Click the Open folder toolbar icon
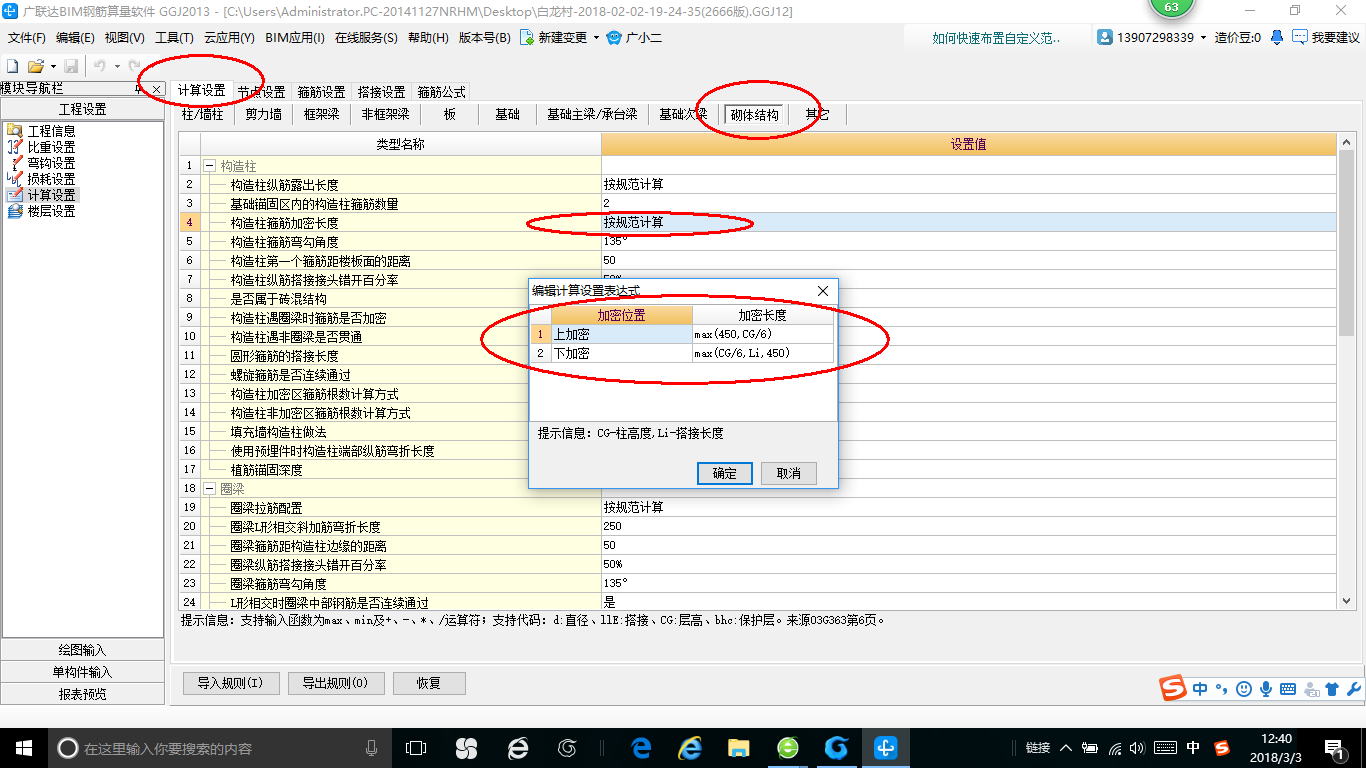Screen dimensions: 1366x768 tap(35, 65)
